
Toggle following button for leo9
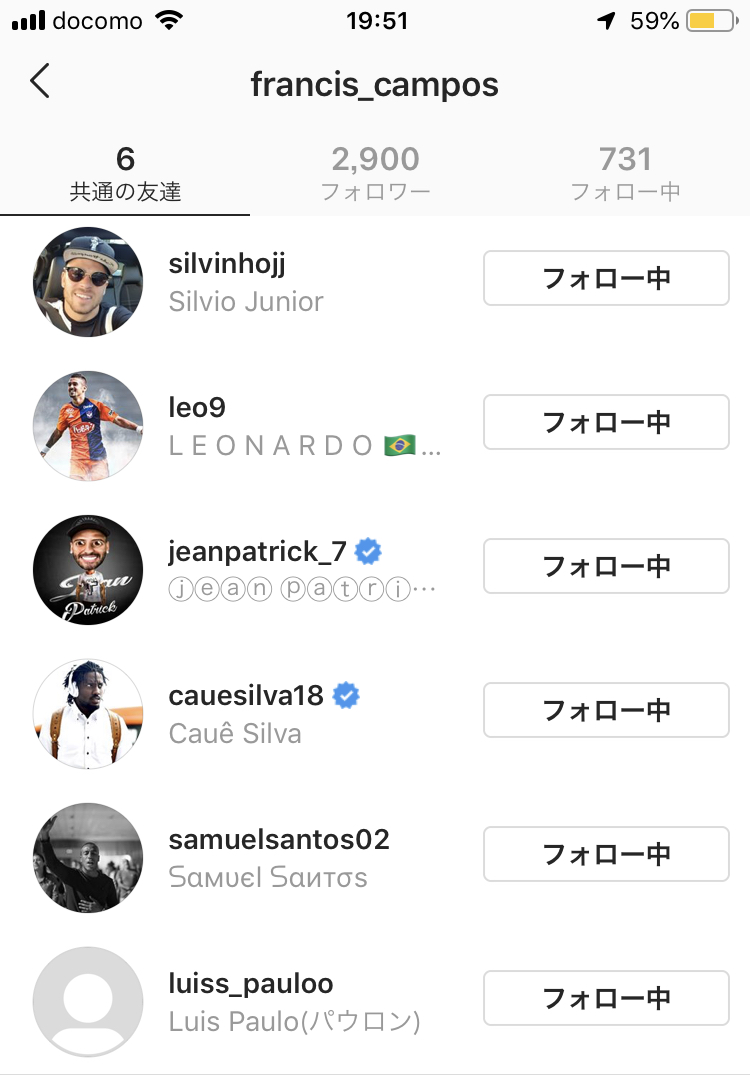click(606, 422)
